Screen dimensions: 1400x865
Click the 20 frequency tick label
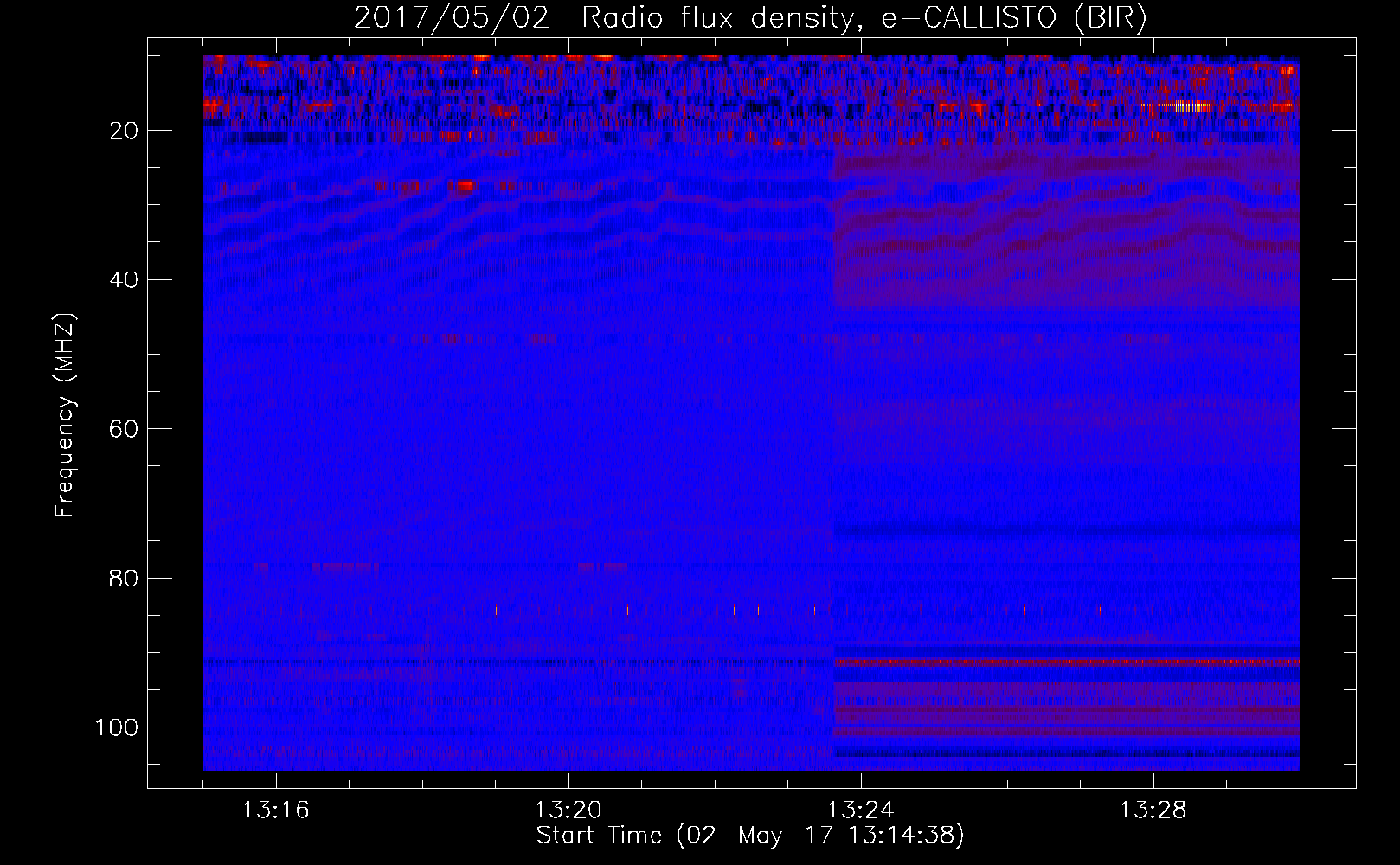coord(125,131)
